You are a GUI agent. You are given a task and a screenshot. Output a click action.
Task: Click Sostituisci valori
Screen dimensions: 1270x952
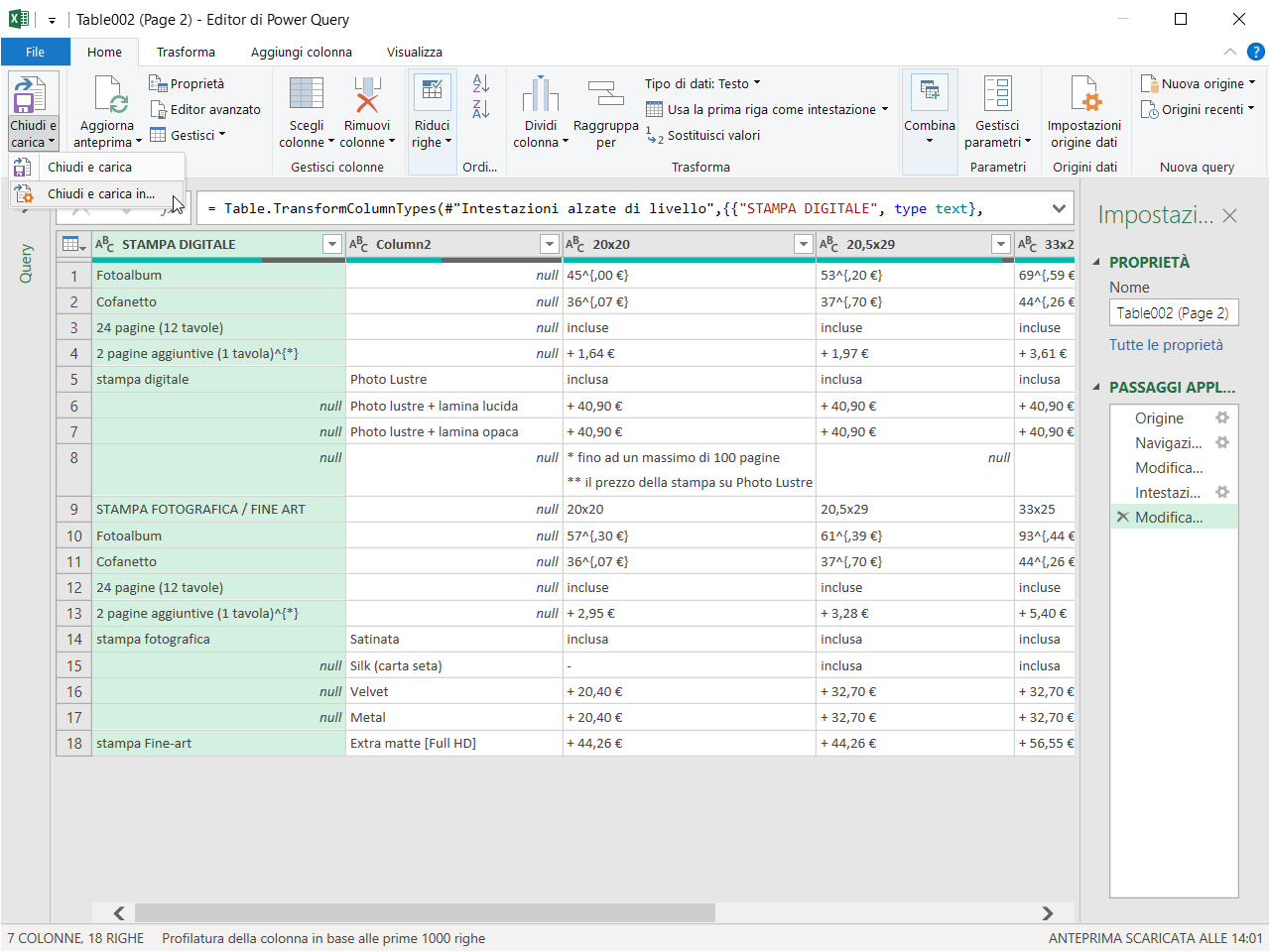(x=702, y=135)
